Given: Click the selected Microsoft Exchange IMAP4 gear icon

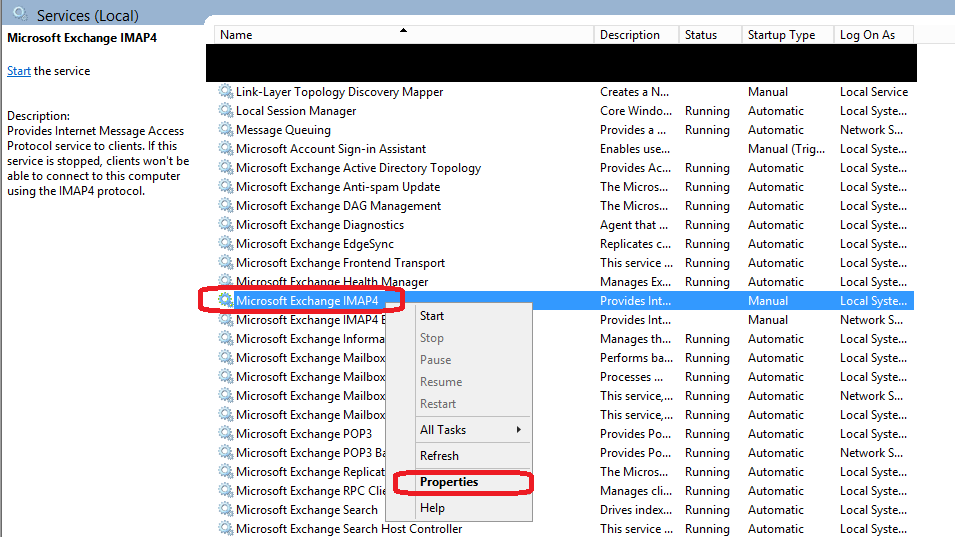Looking at the screenshot, I should pyautogui.click(x=226, y=300).
